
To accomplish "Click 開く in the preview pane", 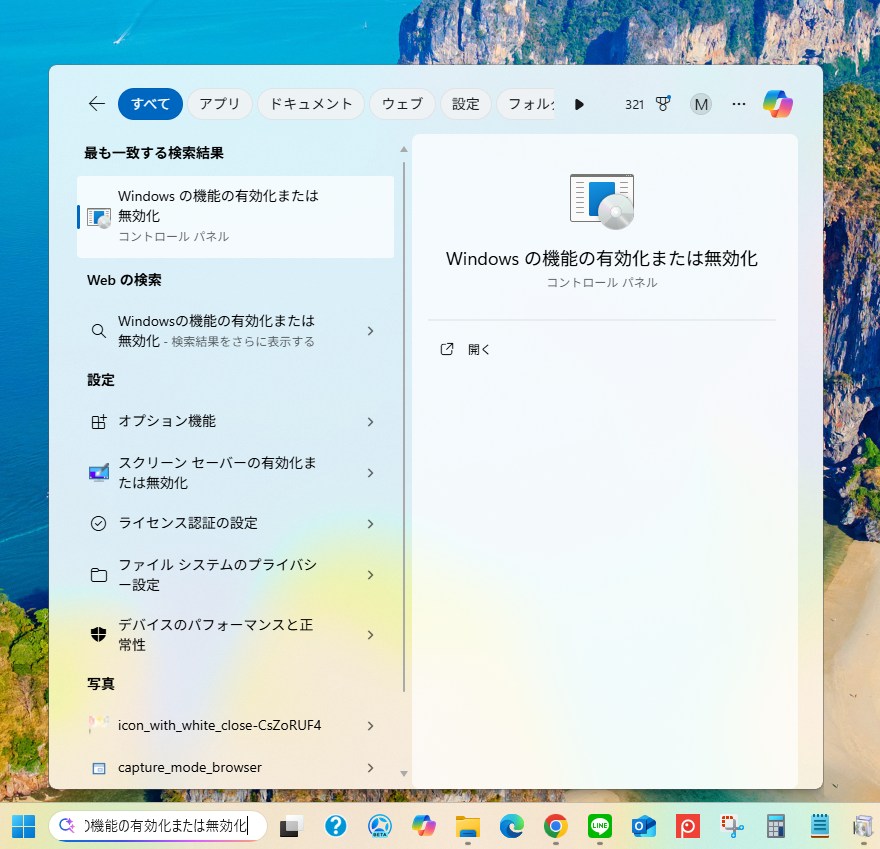I will (x=479, y=350).
